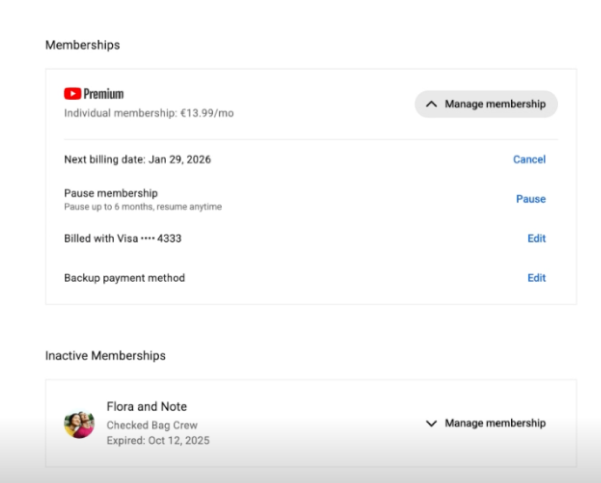Screen dimensions: 601x483
Task: Click the down chevron in Inactive Memberships
Action: (x=432, y=423)
